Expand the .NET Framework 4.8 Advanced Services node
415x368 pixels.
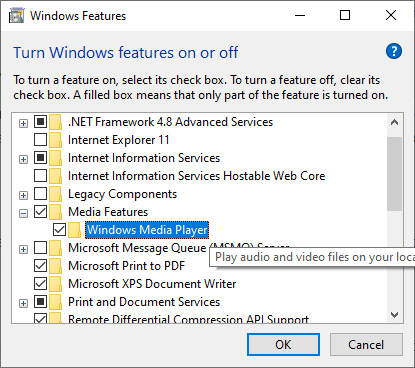point(23,124)
